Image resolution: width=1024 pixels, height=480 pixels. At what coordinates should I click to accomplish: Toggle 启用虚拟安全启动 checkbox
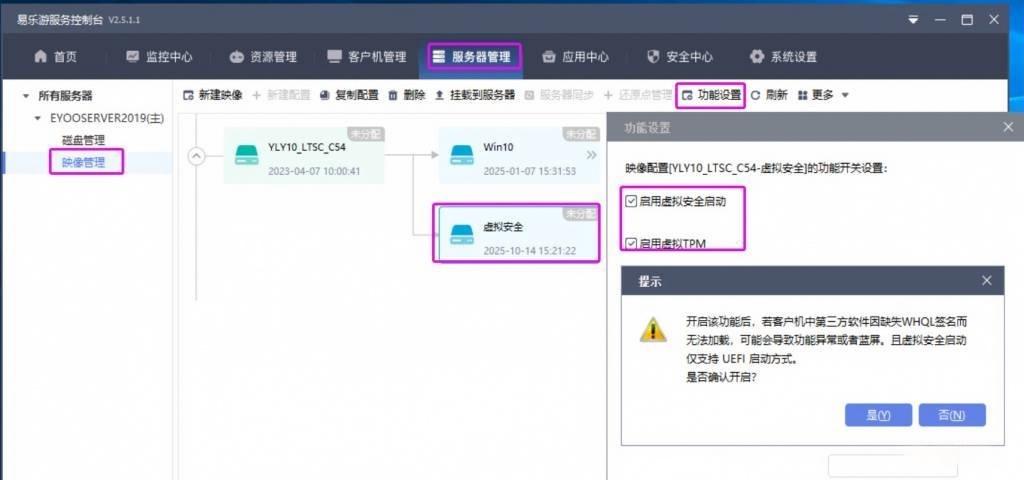[631, 202]
